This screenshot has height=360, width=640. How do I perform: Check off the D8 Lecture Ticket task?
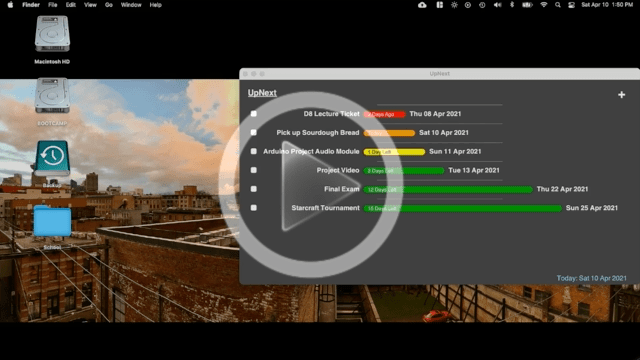[253, 114]
